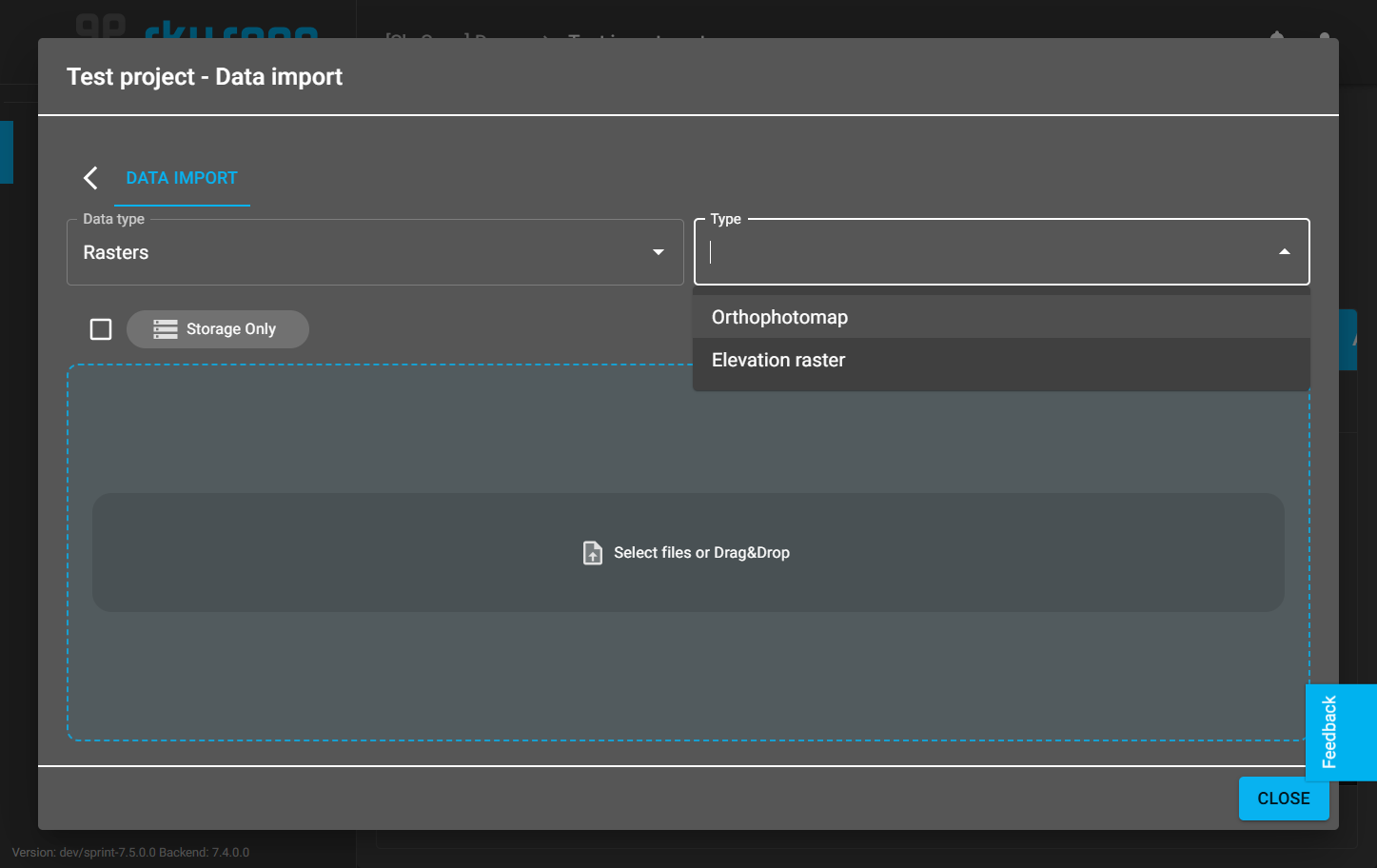Collapse the Type dropdown using its arrow
The height and width of the screenshot is (868, 1377).
coord(1284,252)
